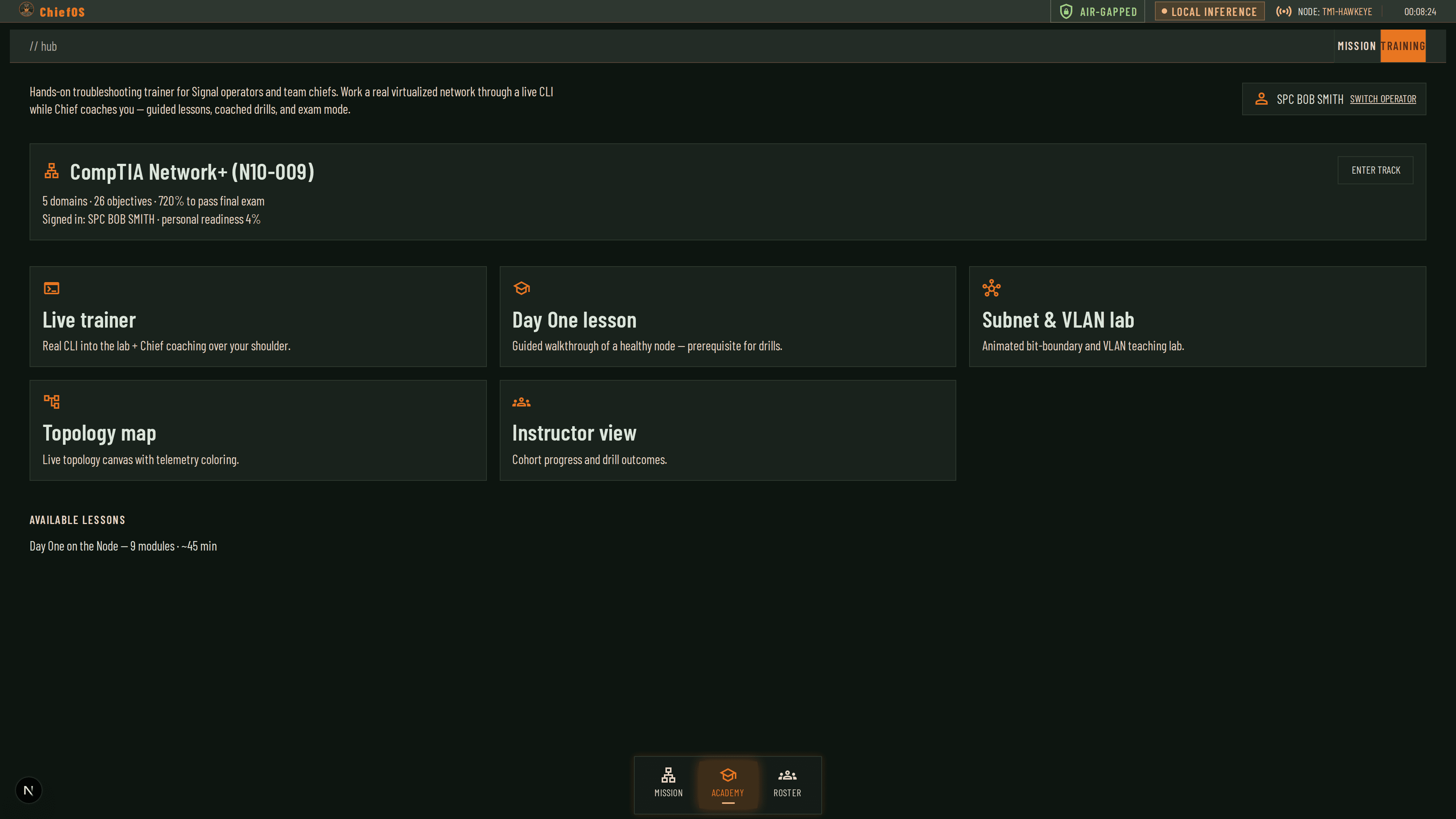Click the ChiefOS brand name
Screen dimensions: 1456x819
click(62, 12)
